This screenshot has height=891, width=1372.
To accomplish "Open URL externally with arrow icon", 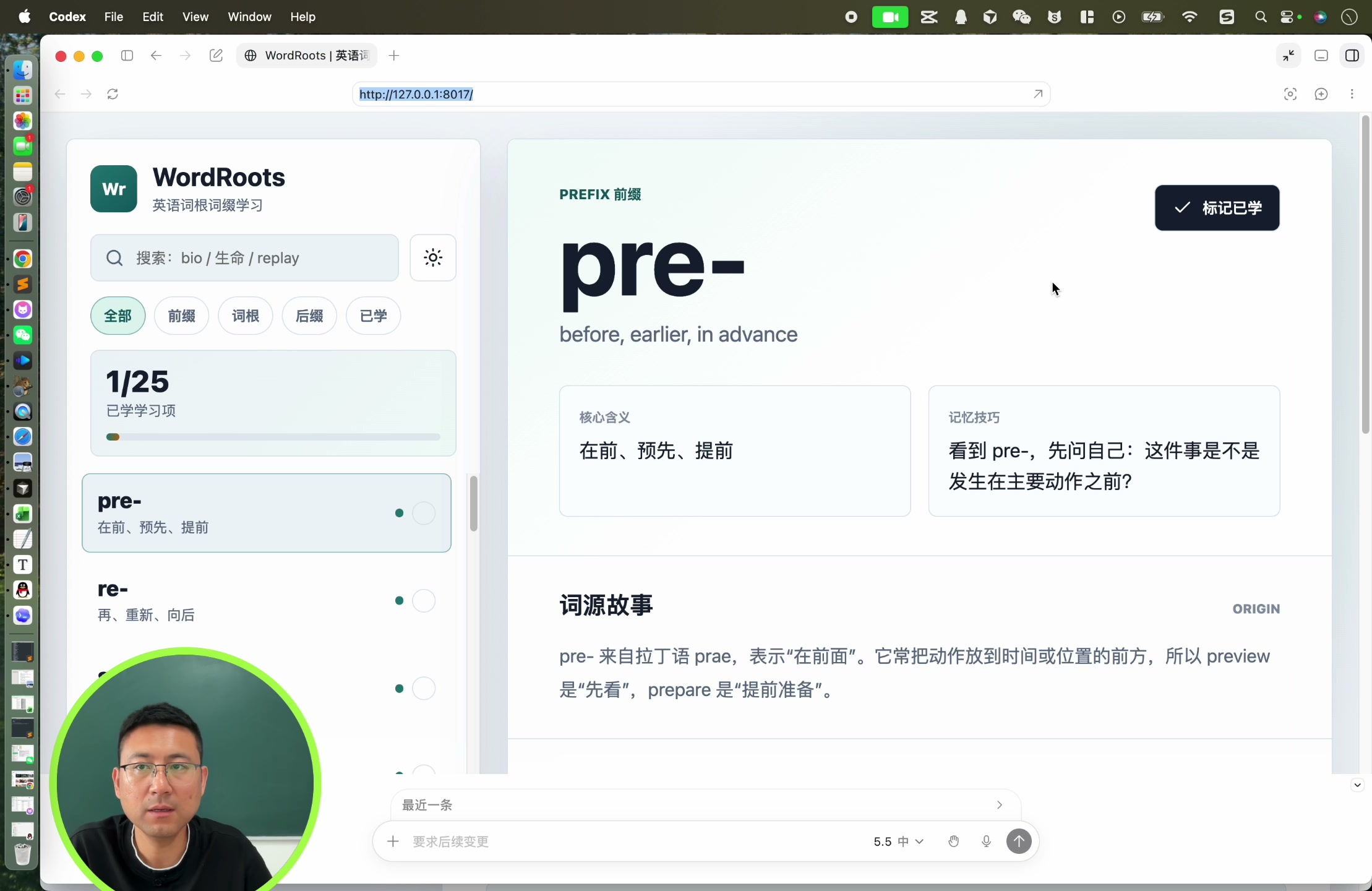I will tap(1038, 94).
